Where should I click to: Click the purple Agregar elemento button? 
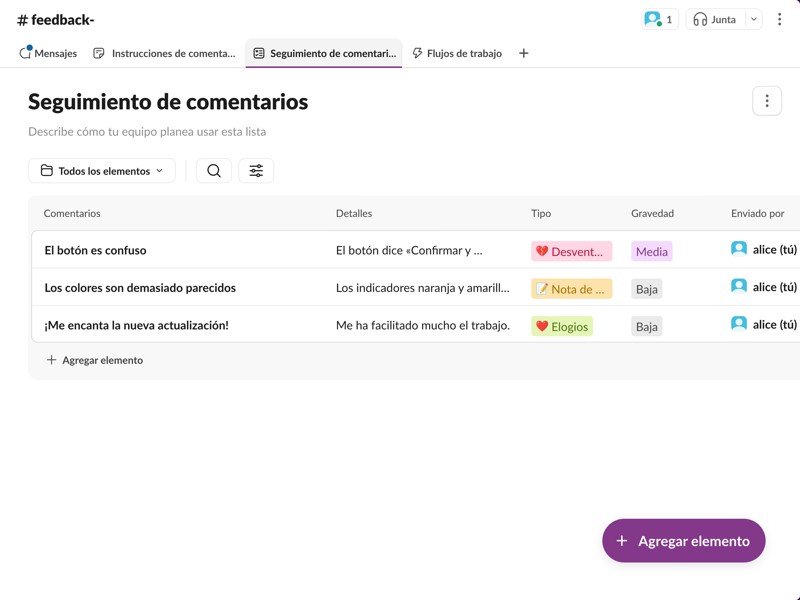[x=684, y=541]
